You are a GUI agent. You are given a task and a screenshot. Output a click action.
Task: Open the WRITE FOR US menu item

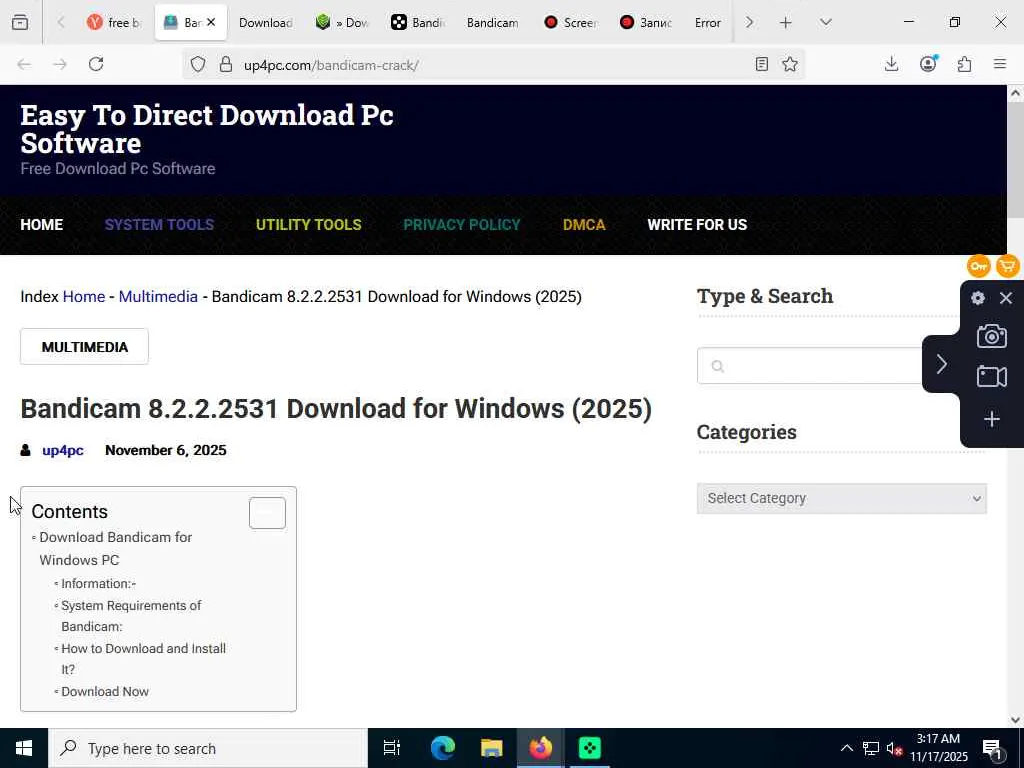tap(697, 225)
